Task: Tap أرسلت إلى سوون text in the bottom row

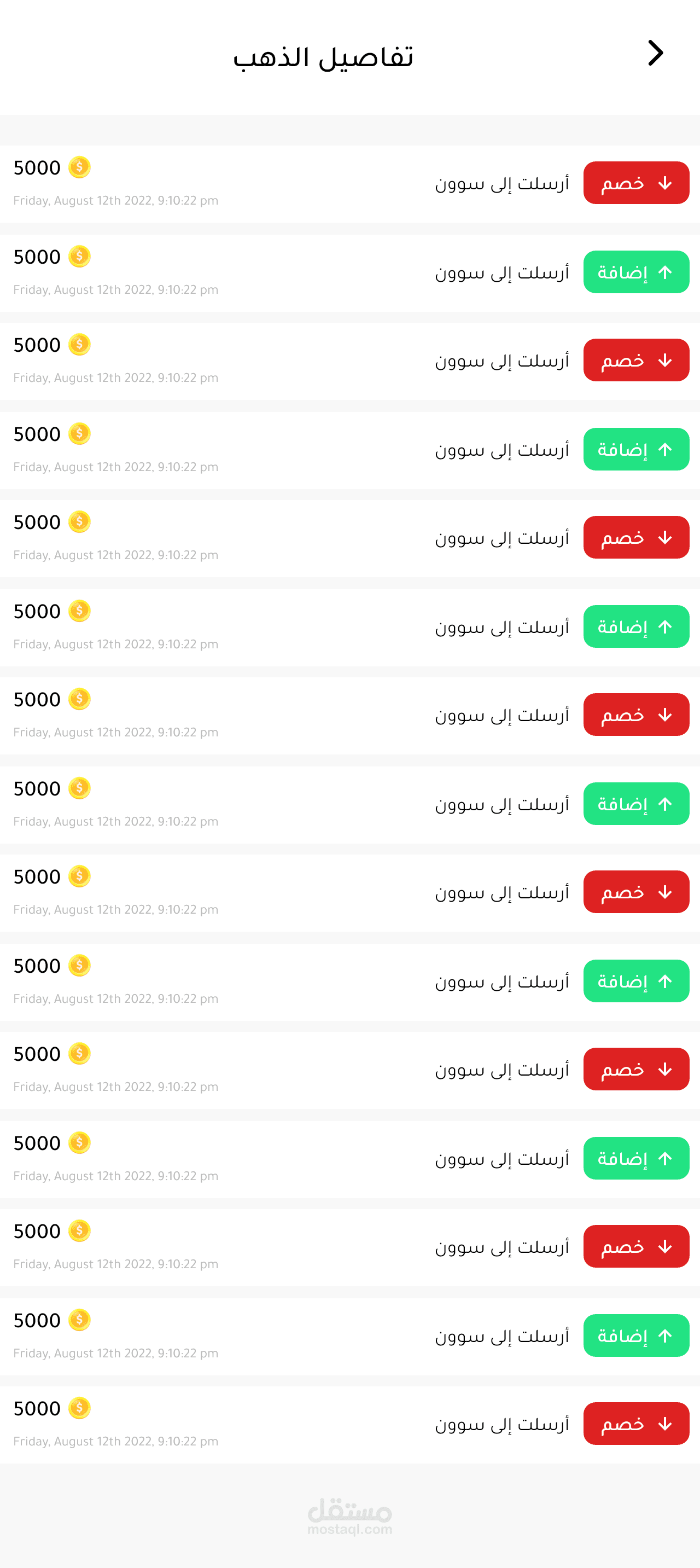Action: tap(501, 1424)
